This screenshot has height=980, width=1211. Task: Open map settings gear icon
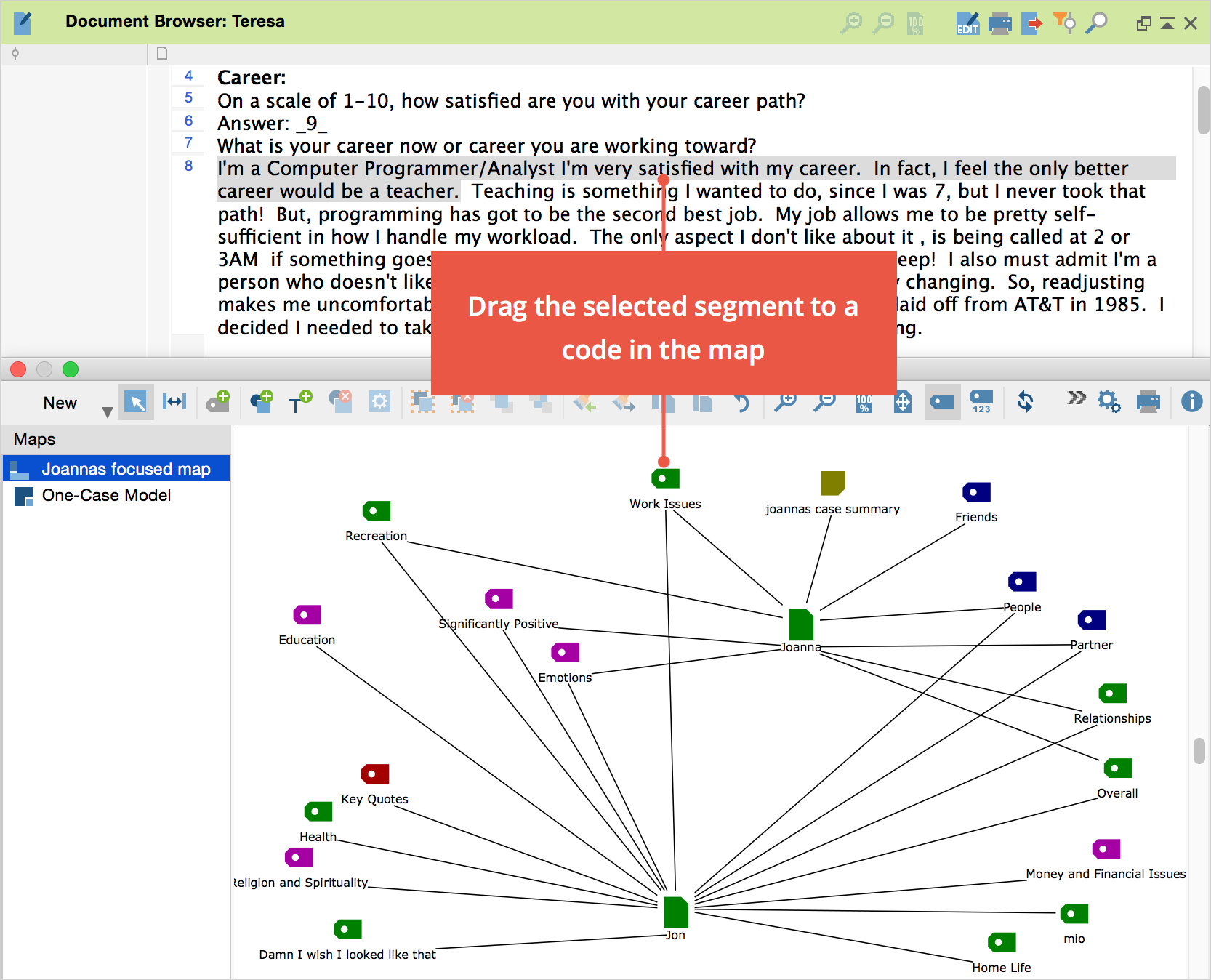click(x=1109, y=402)
